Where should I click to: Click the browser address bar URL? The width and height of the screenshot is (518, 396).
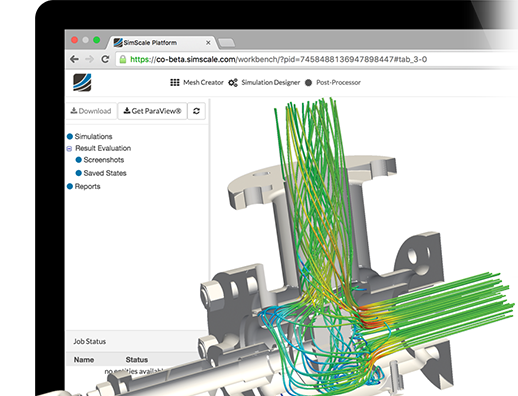(278, 59)
